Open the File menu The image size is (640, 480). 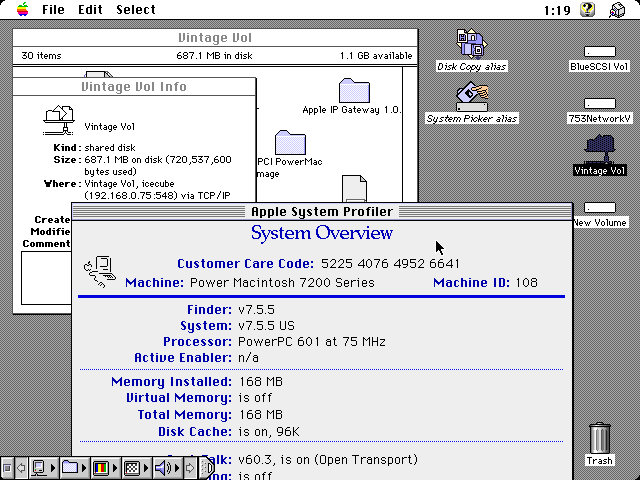pyautogui.click(x=53, y=10)
